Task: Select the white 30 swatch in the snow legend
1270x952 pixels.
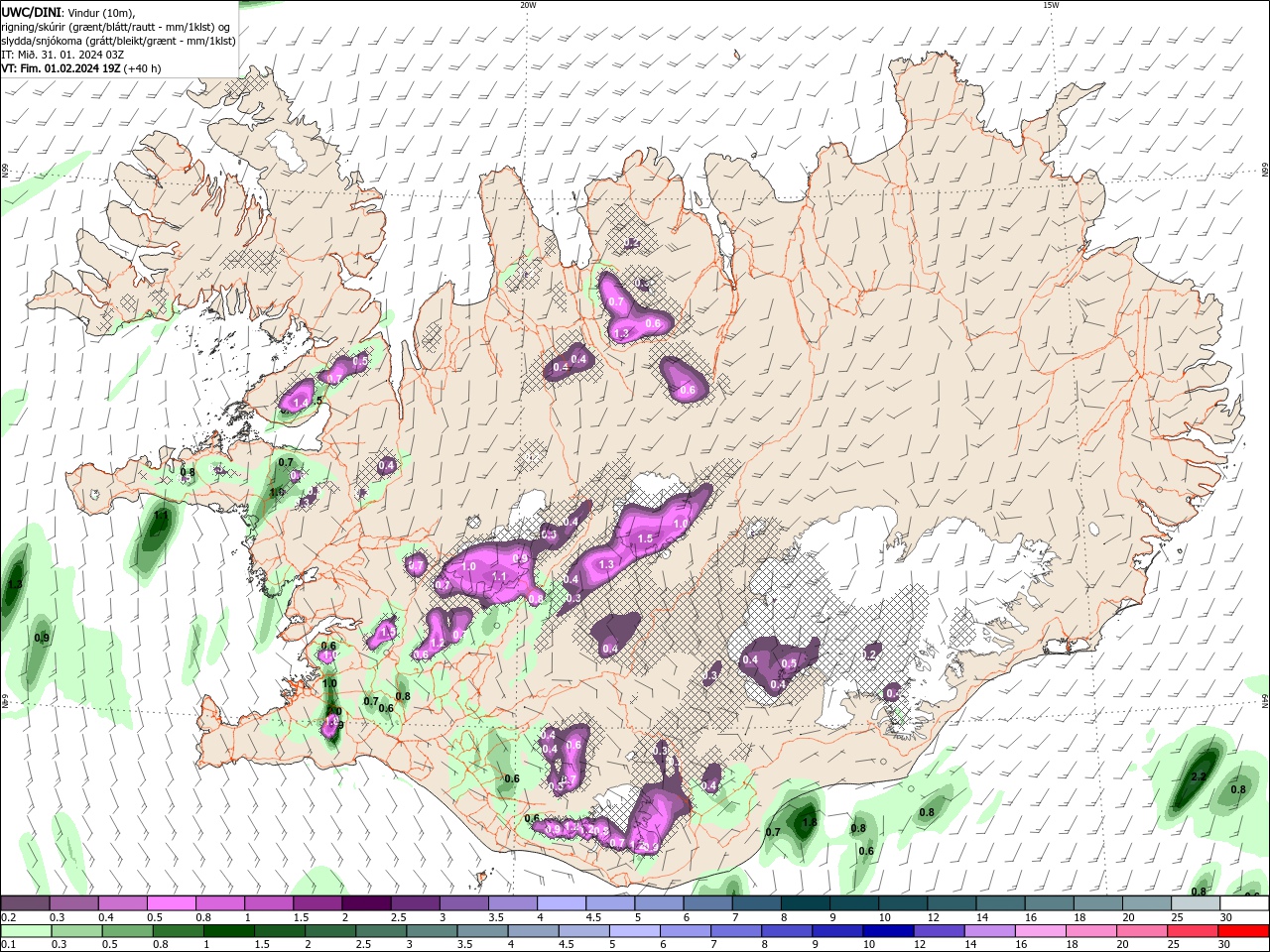Action: 1244,903
